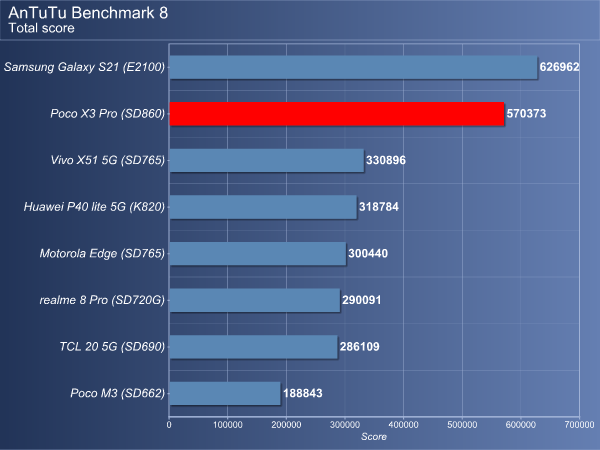Select the 'Vivo X51 5G (SD765)' label
Image resolution: width=600 pixels, height=450 pixels.
[x=108, y=160]
